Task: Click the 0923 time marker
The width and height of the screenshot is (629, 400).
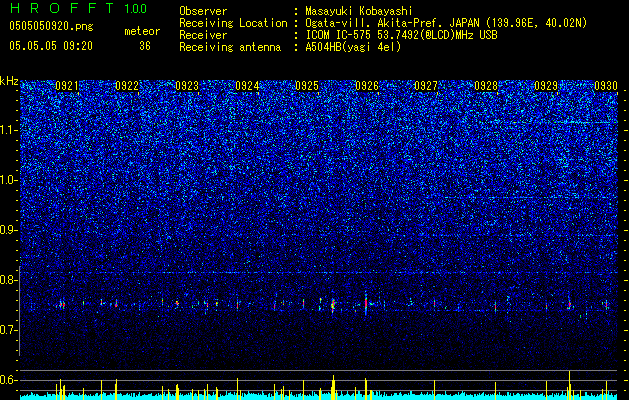Action: [x=187, y=86]
